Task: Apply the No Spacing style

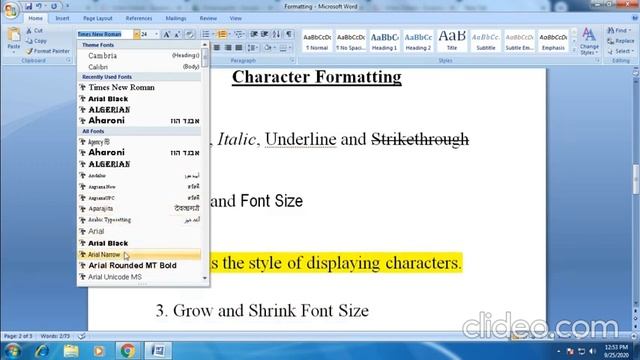Action: pyautogui.click(x=351, y=41)
